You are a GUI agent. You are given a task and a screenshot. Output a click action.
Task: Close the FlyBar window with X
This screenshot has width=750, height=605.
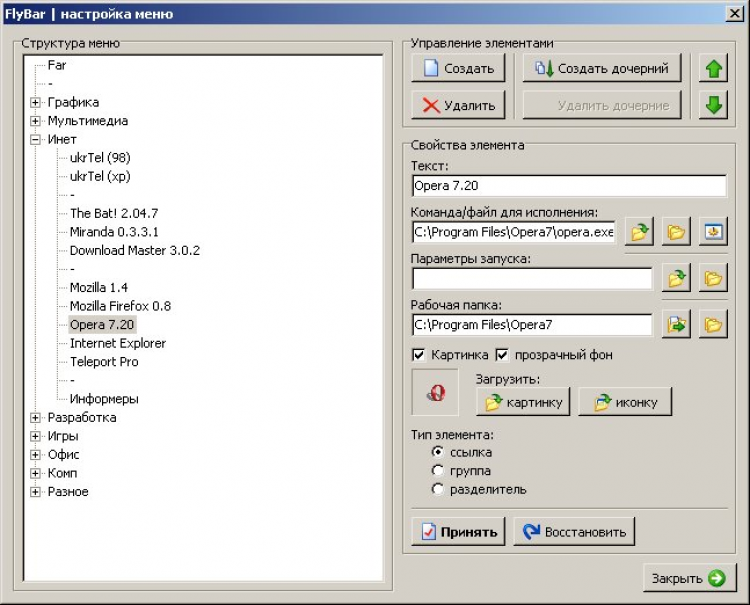pyautogui.click(x=734, y=14)
